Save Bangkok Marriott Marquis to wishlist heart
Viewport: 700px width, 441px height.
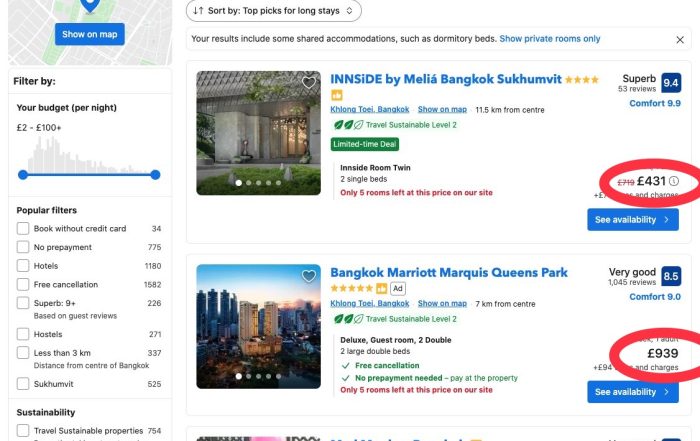308,276
